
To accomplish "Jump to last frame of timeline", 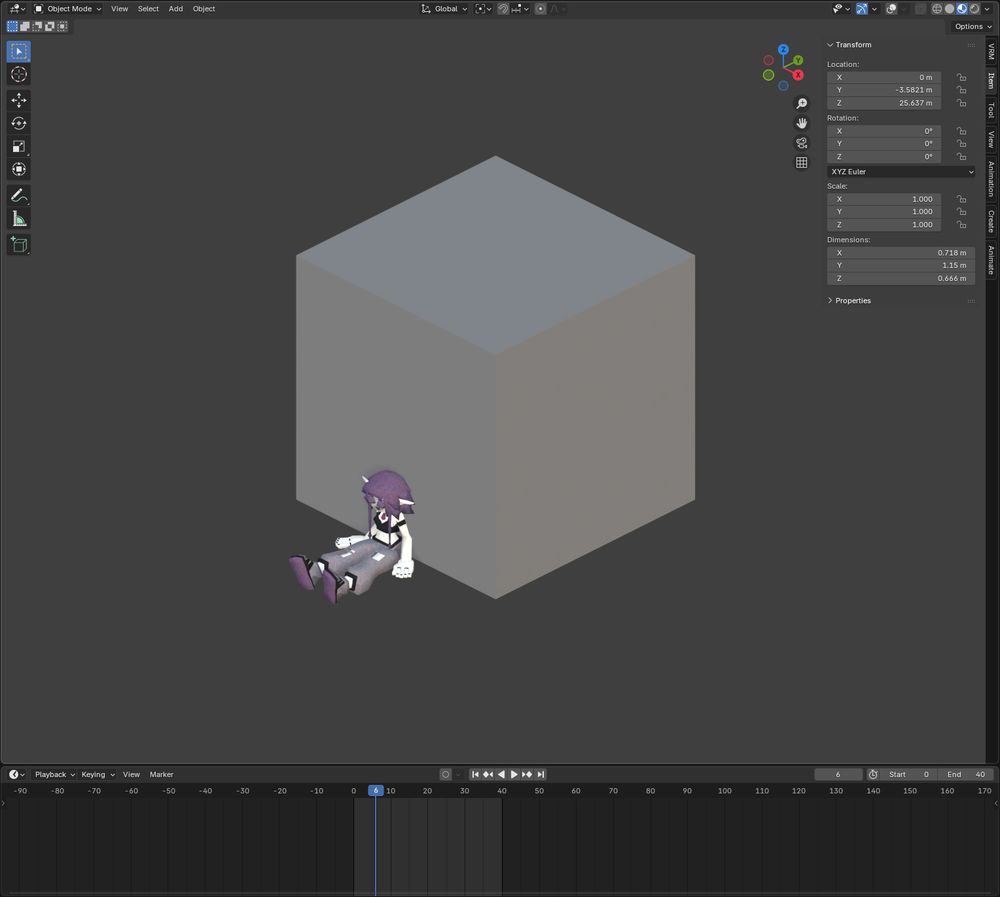I will pos(541,774).
